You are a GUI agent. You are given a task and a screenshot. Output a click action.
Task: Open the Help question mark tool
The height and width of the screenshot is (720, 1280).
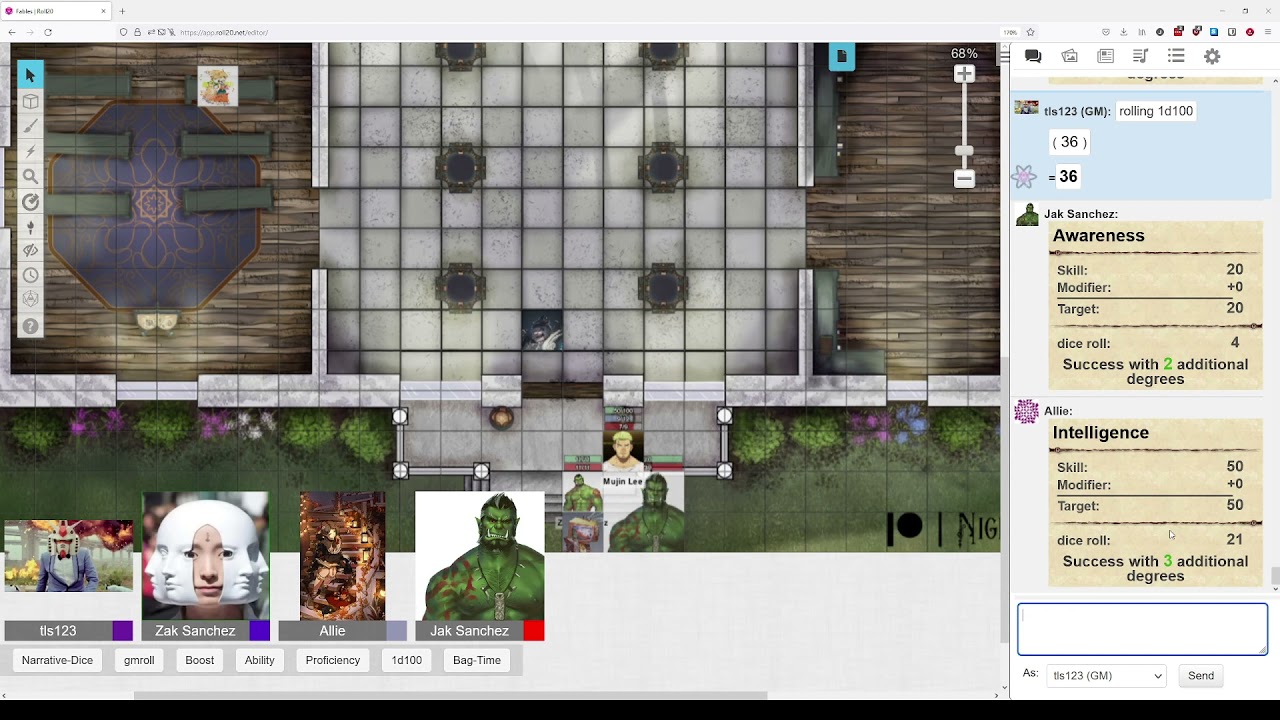coord(30,326)
